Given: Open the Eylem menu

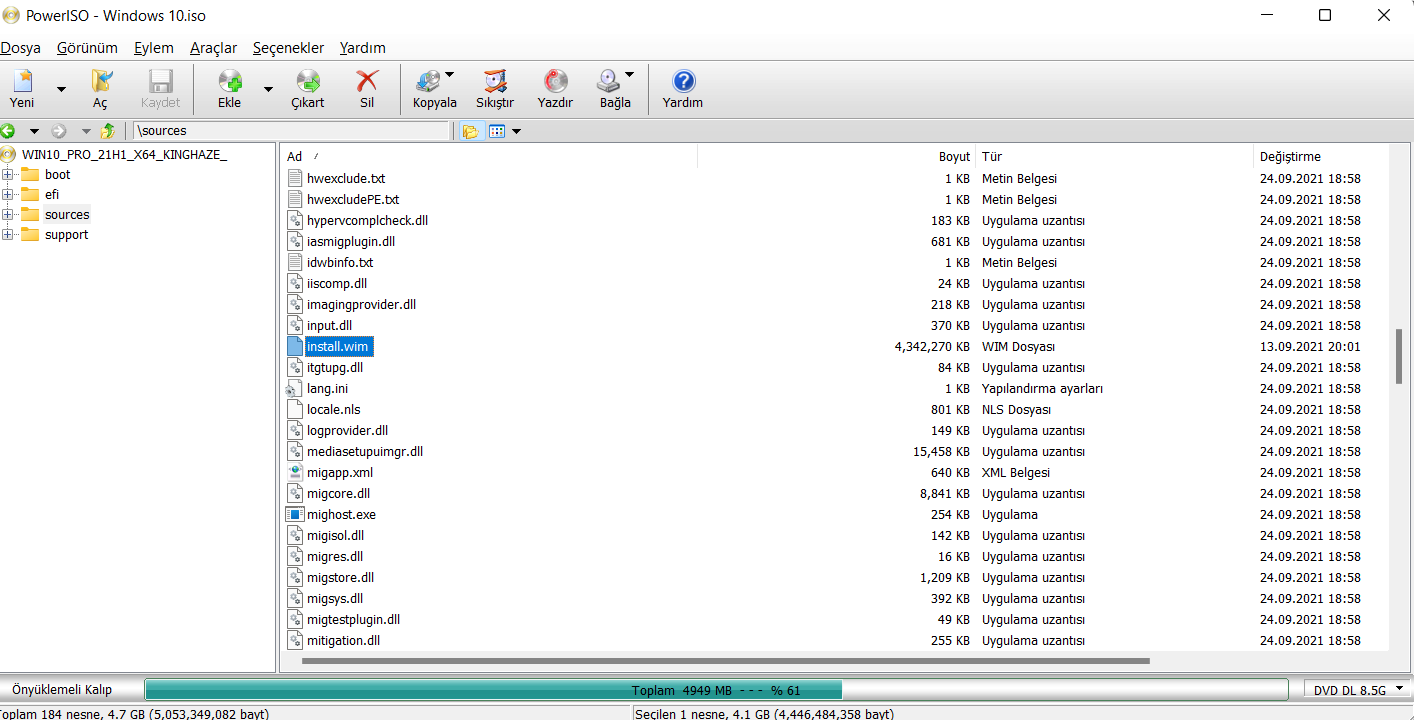Looking at the screenshot, I should tap(154, 48).
